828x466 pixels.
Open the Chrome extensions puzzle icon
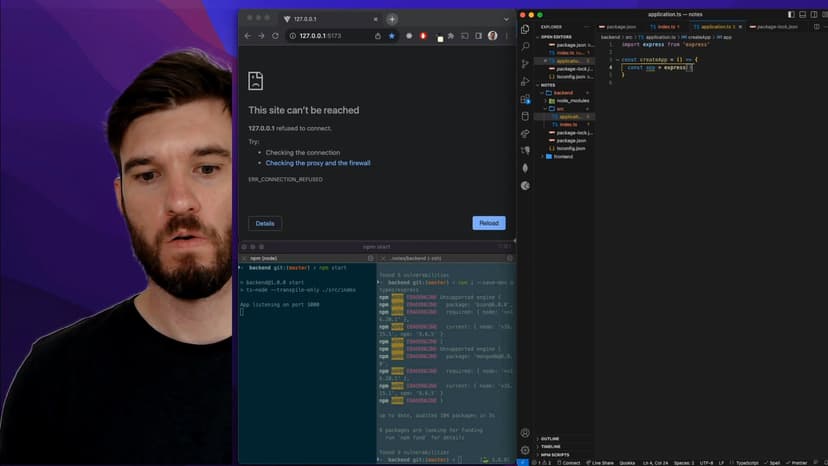pyautogui.click(x=450, y=36)
